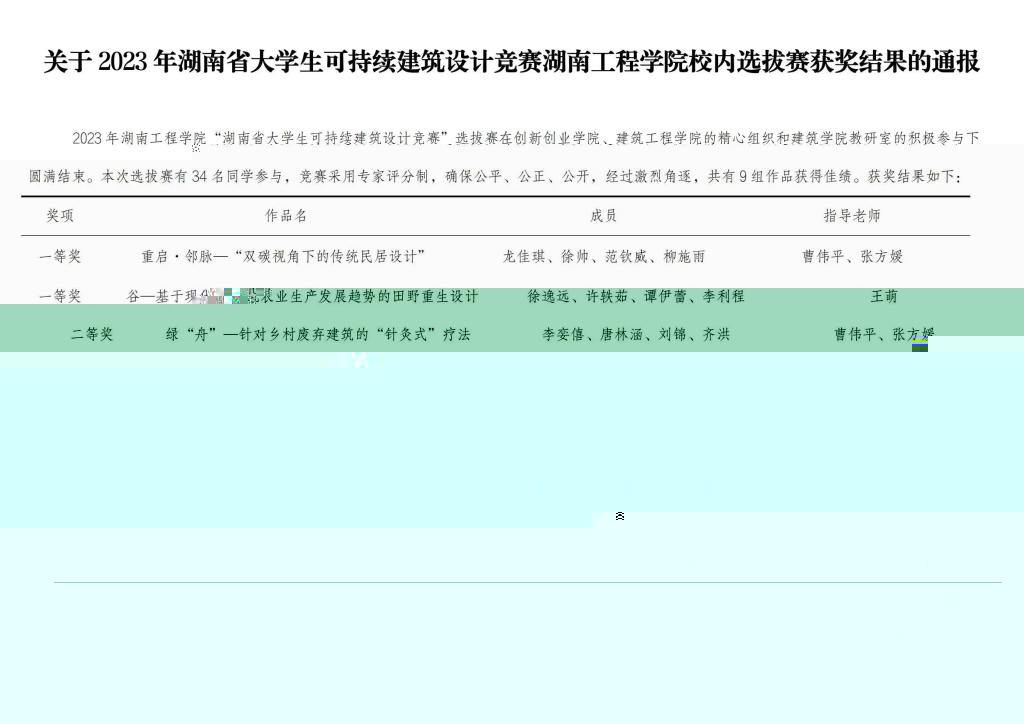
Task: Click work title '重启·邻脉—双碳视角下的传统民居设计'
Action: pyautogui.click(x=283, y=257)
